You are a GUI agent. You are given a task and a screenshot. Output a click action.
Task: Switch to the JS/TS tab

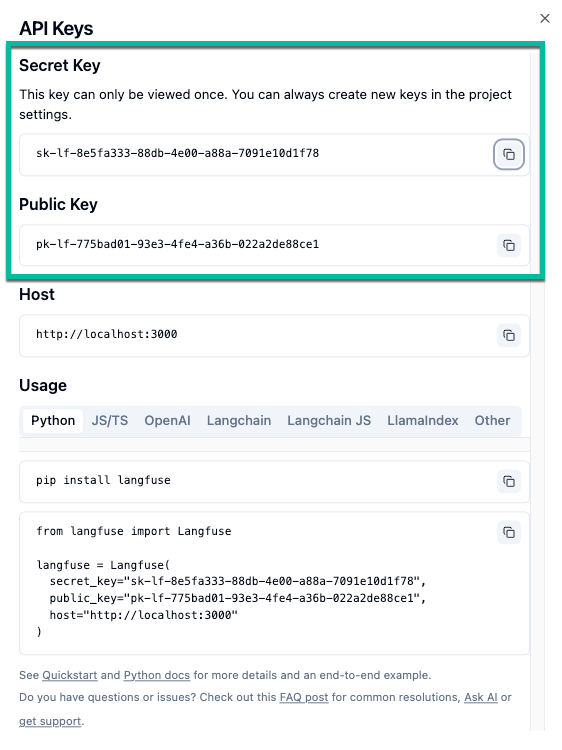click(110, 421)
